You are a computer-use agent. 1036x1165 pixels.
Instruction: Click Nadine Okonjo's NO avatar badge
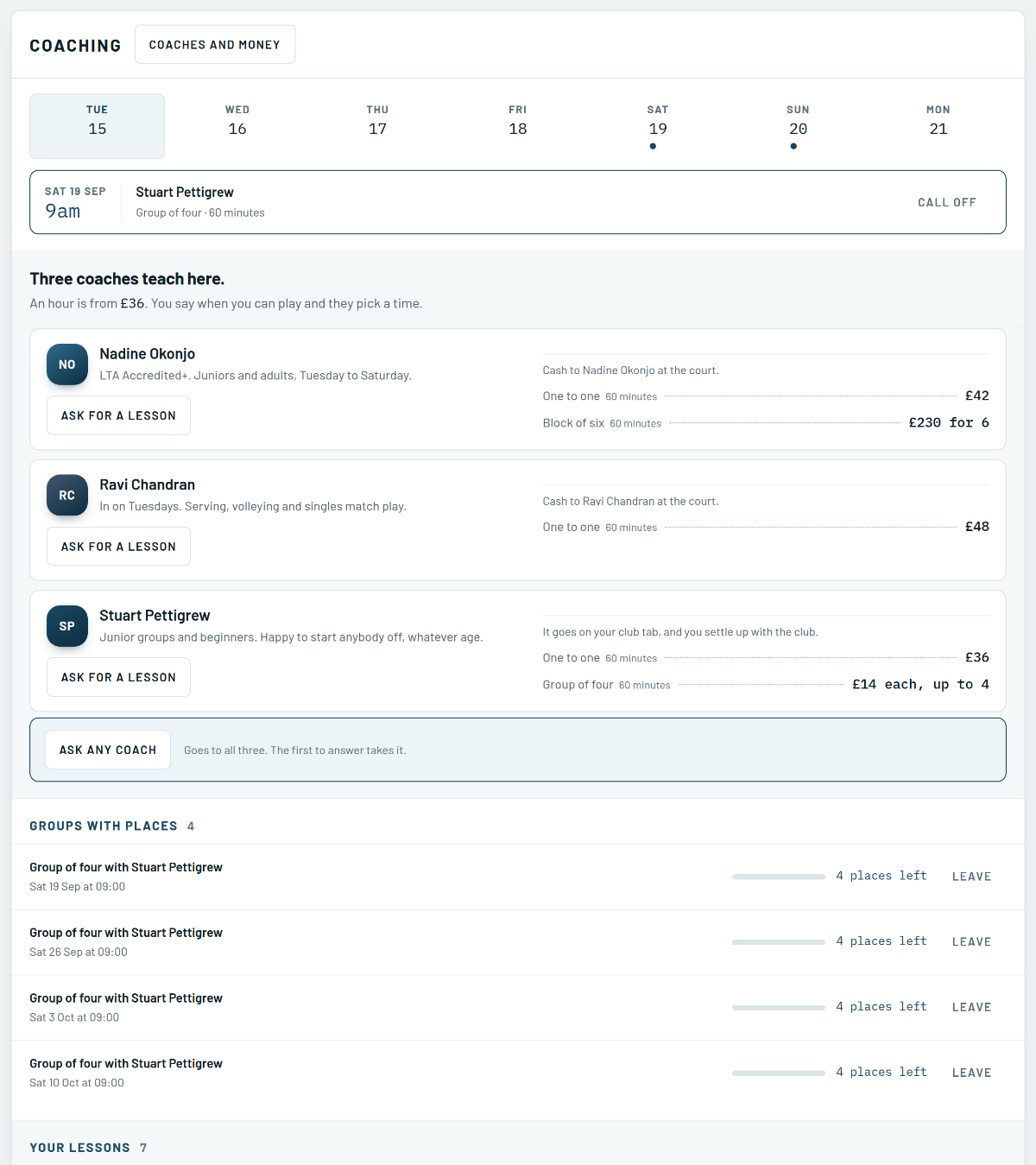[x=67, y=364]
